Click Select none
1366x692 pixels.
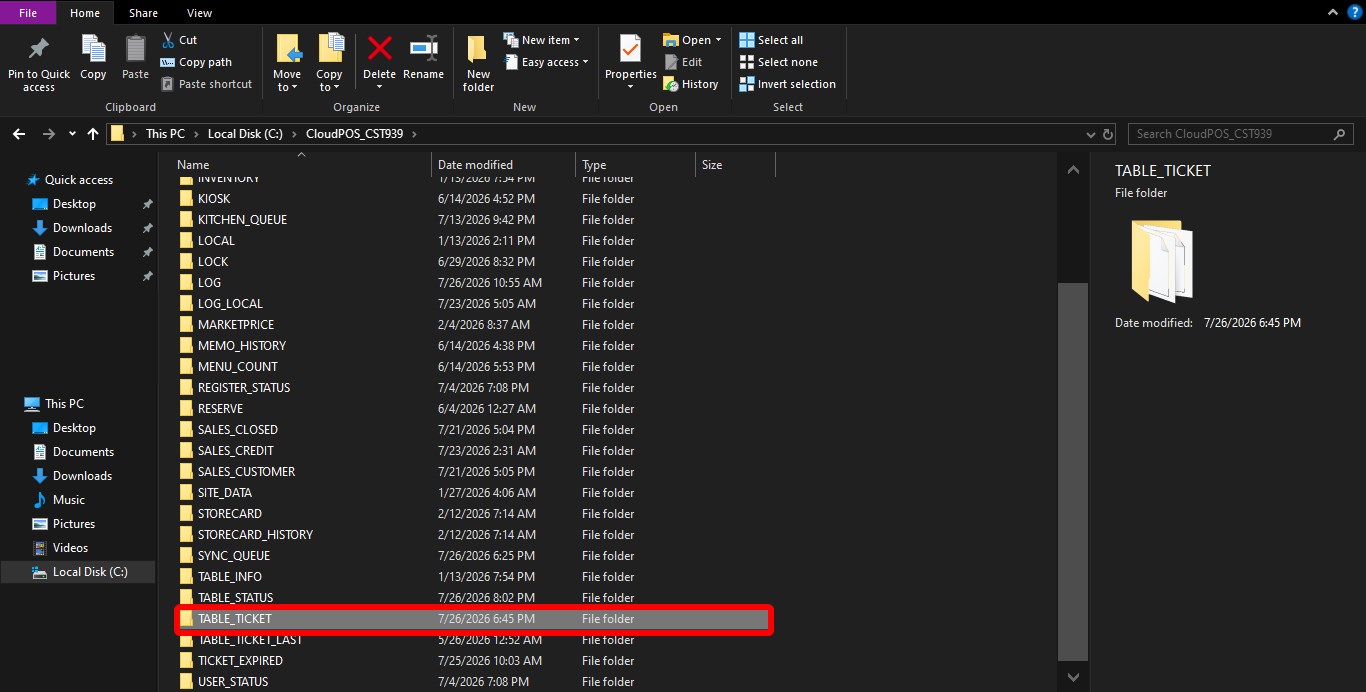[x=778, y=62]
